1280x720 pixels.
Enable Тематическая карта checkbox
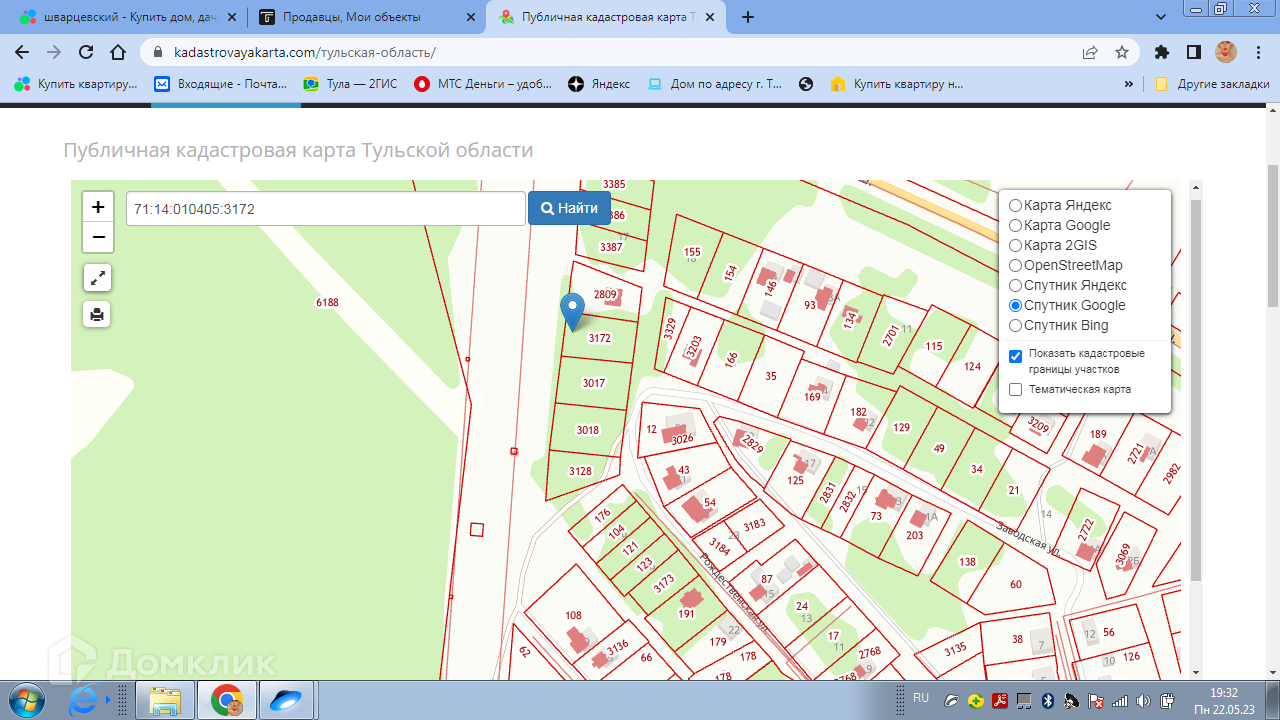click(x=1016, y=390)
